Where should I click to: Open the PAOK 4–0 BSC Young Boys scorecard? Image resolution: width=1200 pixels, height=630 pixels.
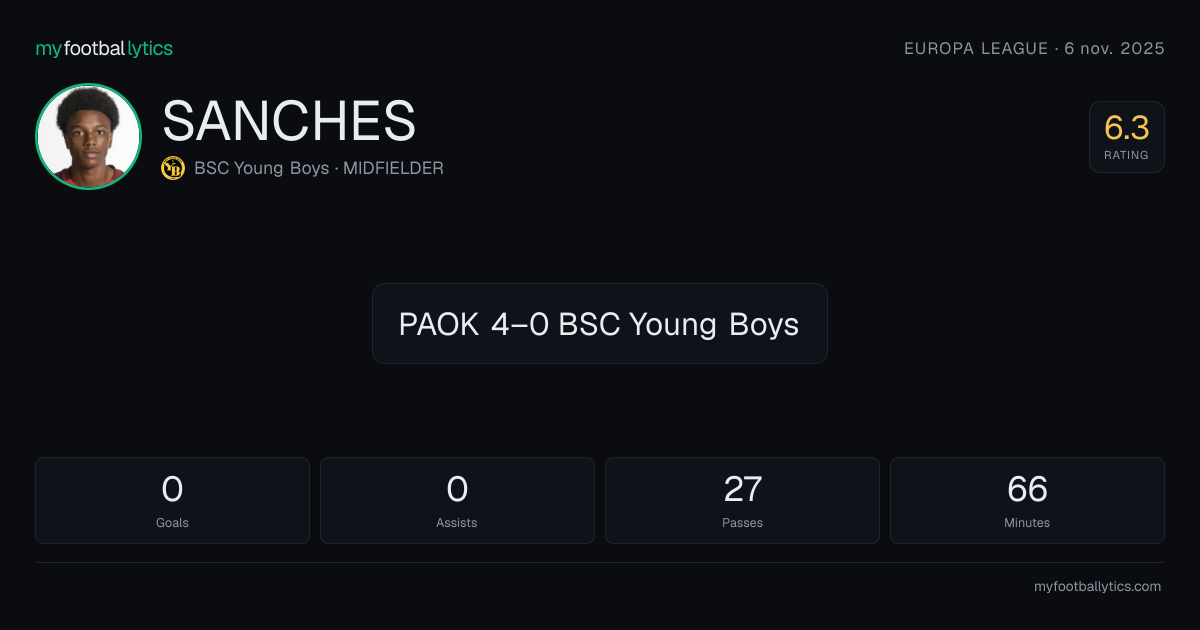click(x=600, y=323)
